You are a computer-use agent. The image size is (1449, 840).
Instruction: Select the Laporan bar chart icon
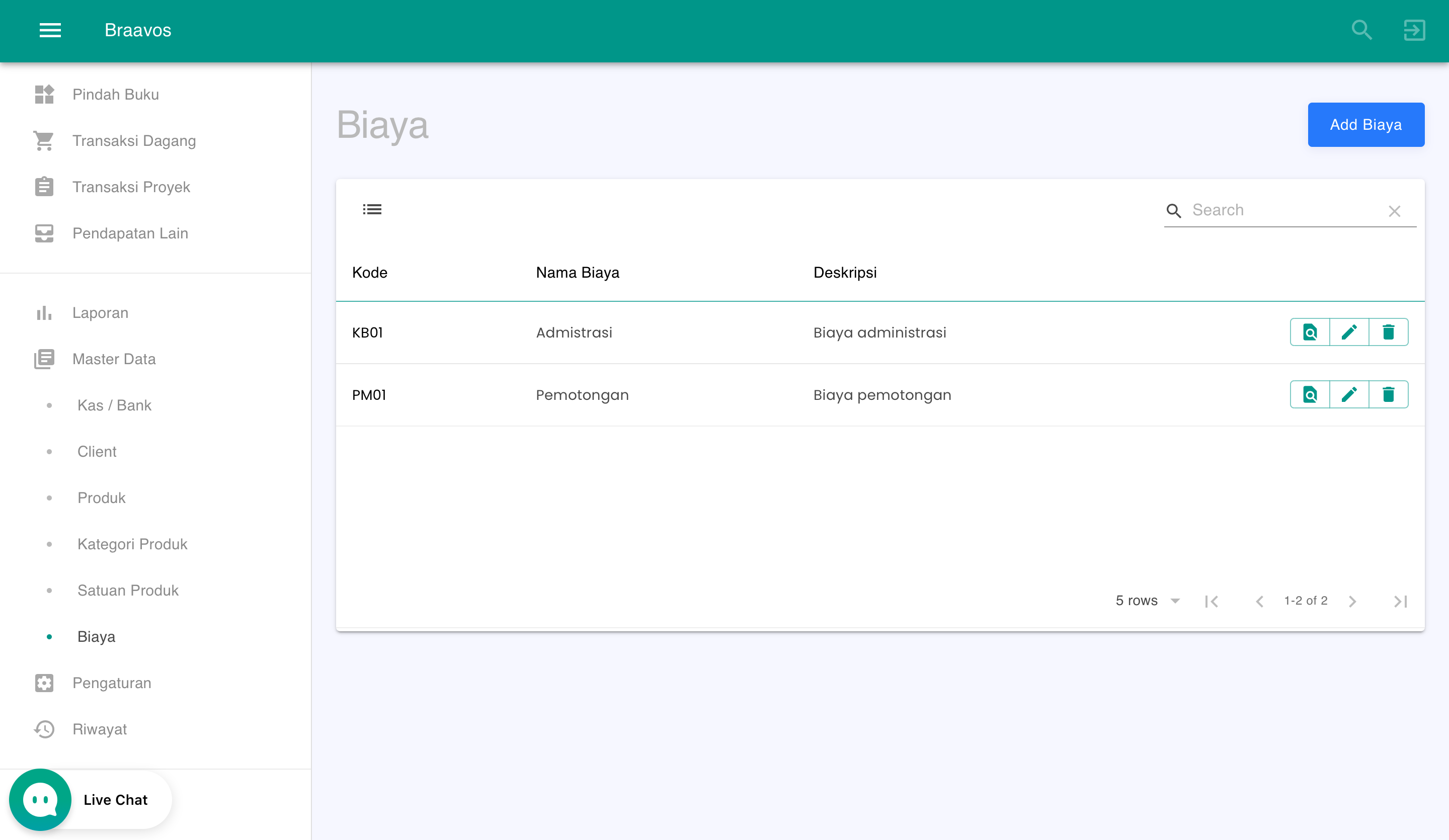[44, 312]
